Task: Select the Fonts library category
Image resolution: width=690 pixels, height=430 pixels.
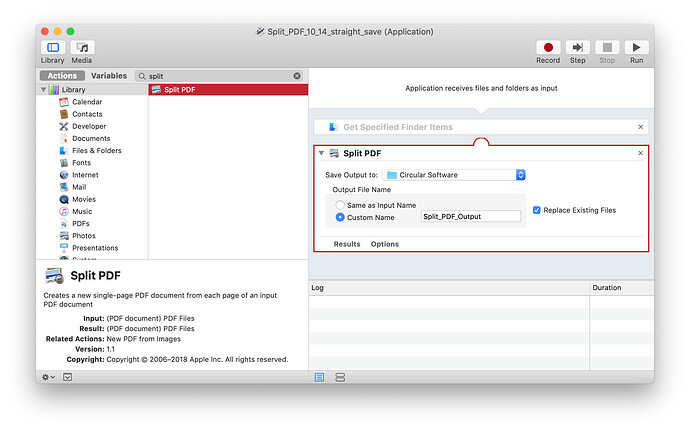Action: coord(81,163)
